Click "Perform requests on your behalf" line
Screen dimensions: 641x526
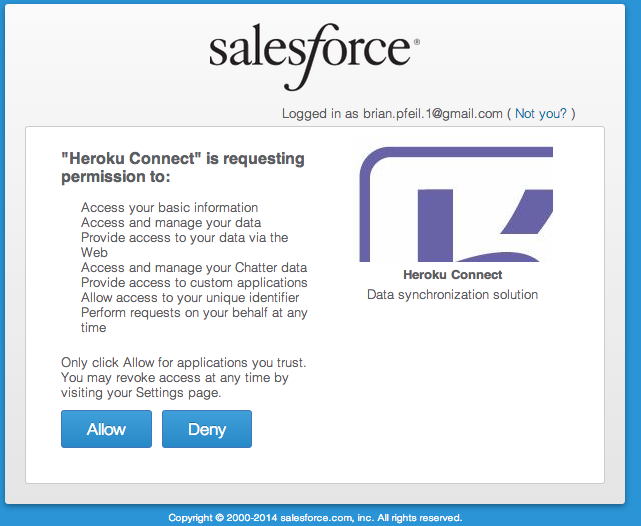[194, 320]
